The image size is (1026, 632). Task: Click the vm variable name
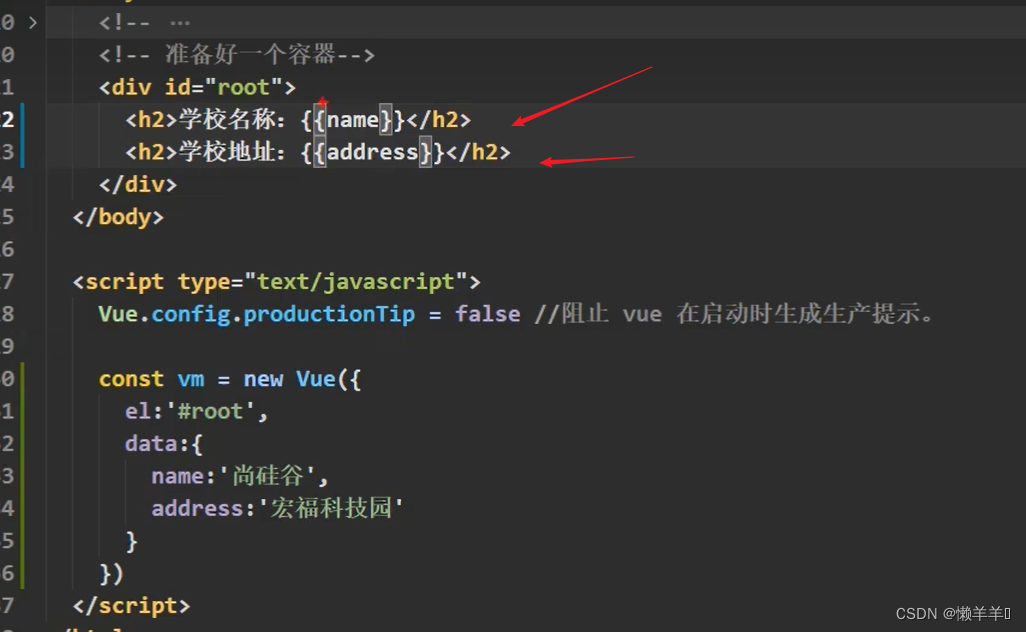tap(191, 379)
